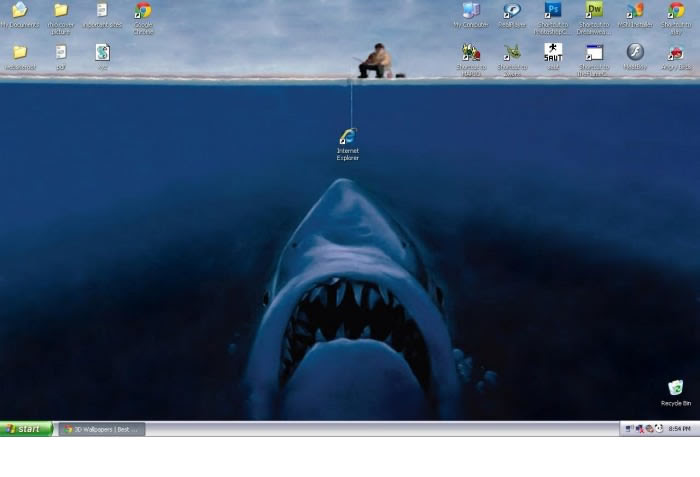The height and width of the screenshot is (477, 700).
Task: Click the network computer tray icon
Action: tap(629, 429)
